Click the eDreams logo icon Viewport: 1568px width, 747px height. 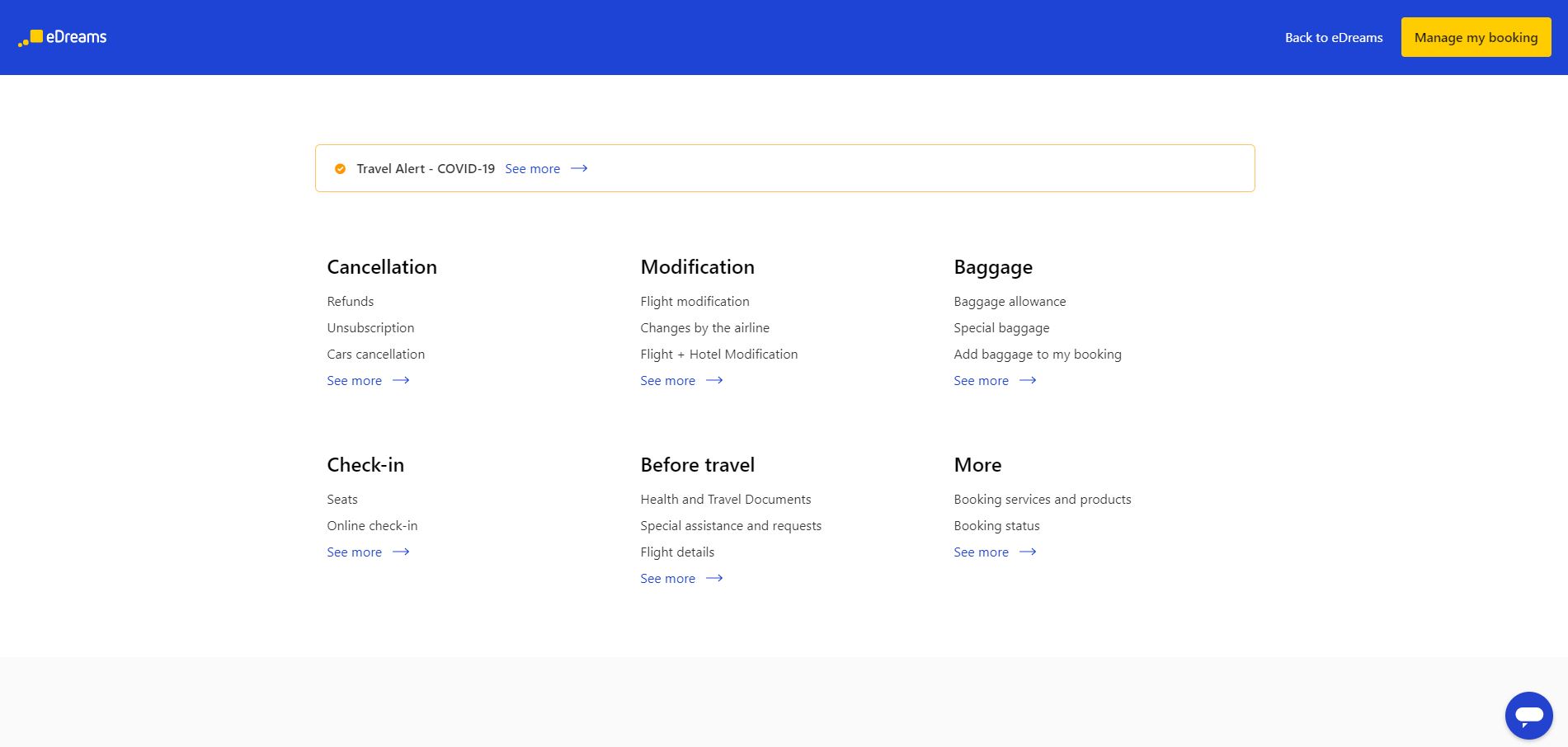[x=31, y=38]
